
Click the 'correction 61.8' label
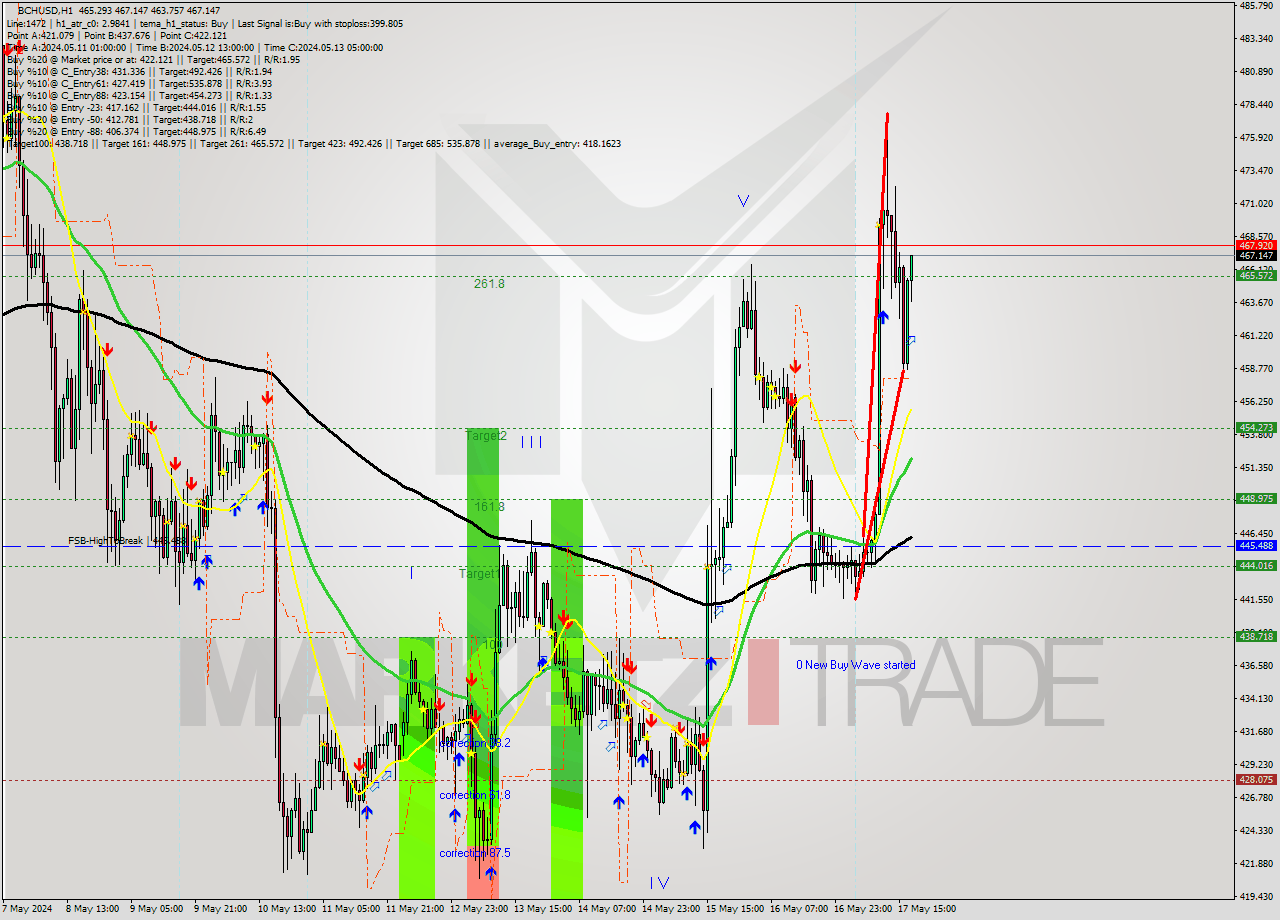tap(475, 795)
